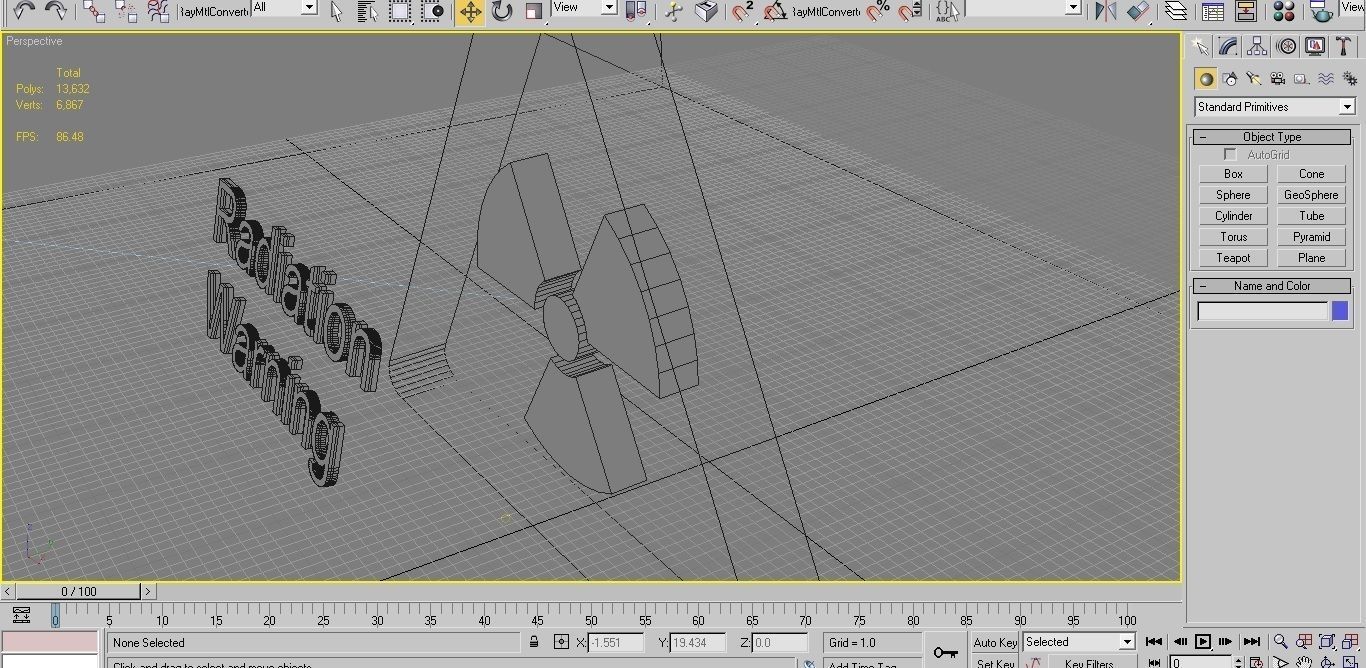Viewport: 1366px width, 668px height.
Task: Click Play Animation button
Action: pyautogui.click(x=1203, y=642)
